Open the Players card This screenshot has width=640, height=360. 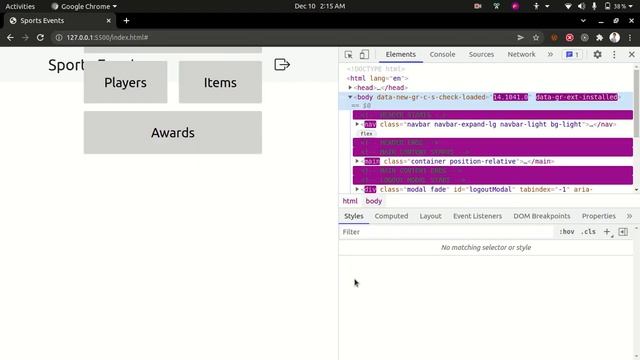125,82
